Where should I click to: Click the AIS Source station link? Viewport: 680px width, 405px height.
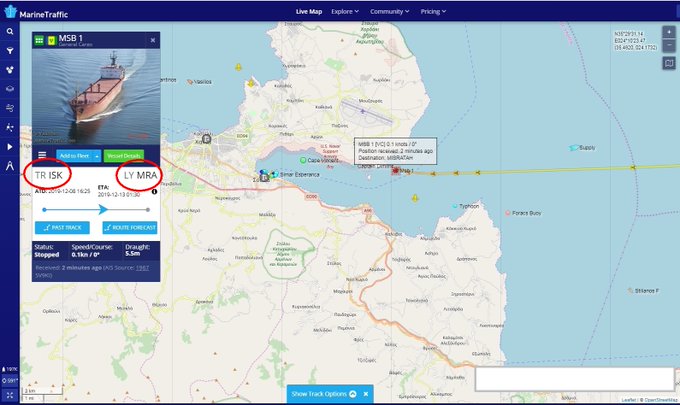pos(142,268)
